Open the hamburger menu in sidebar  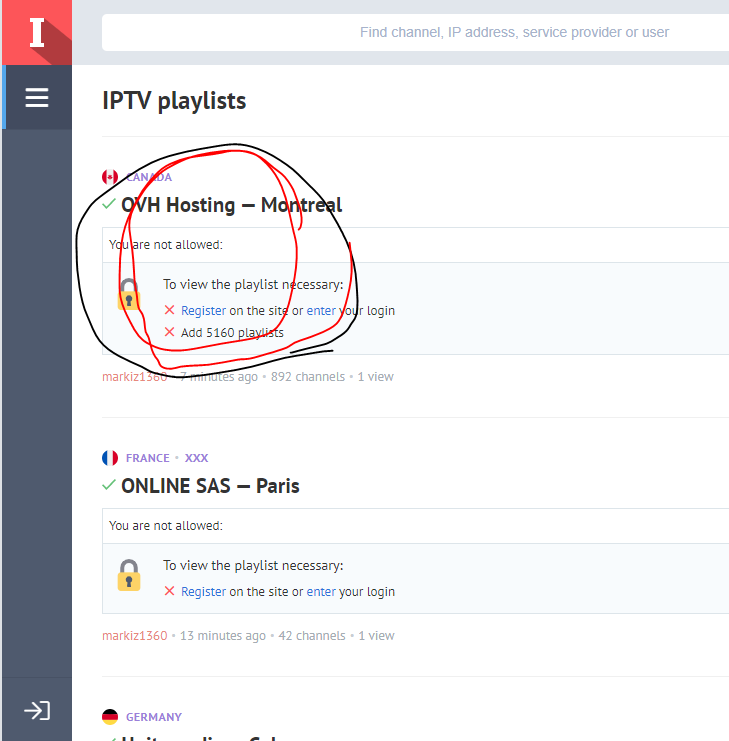37,97
